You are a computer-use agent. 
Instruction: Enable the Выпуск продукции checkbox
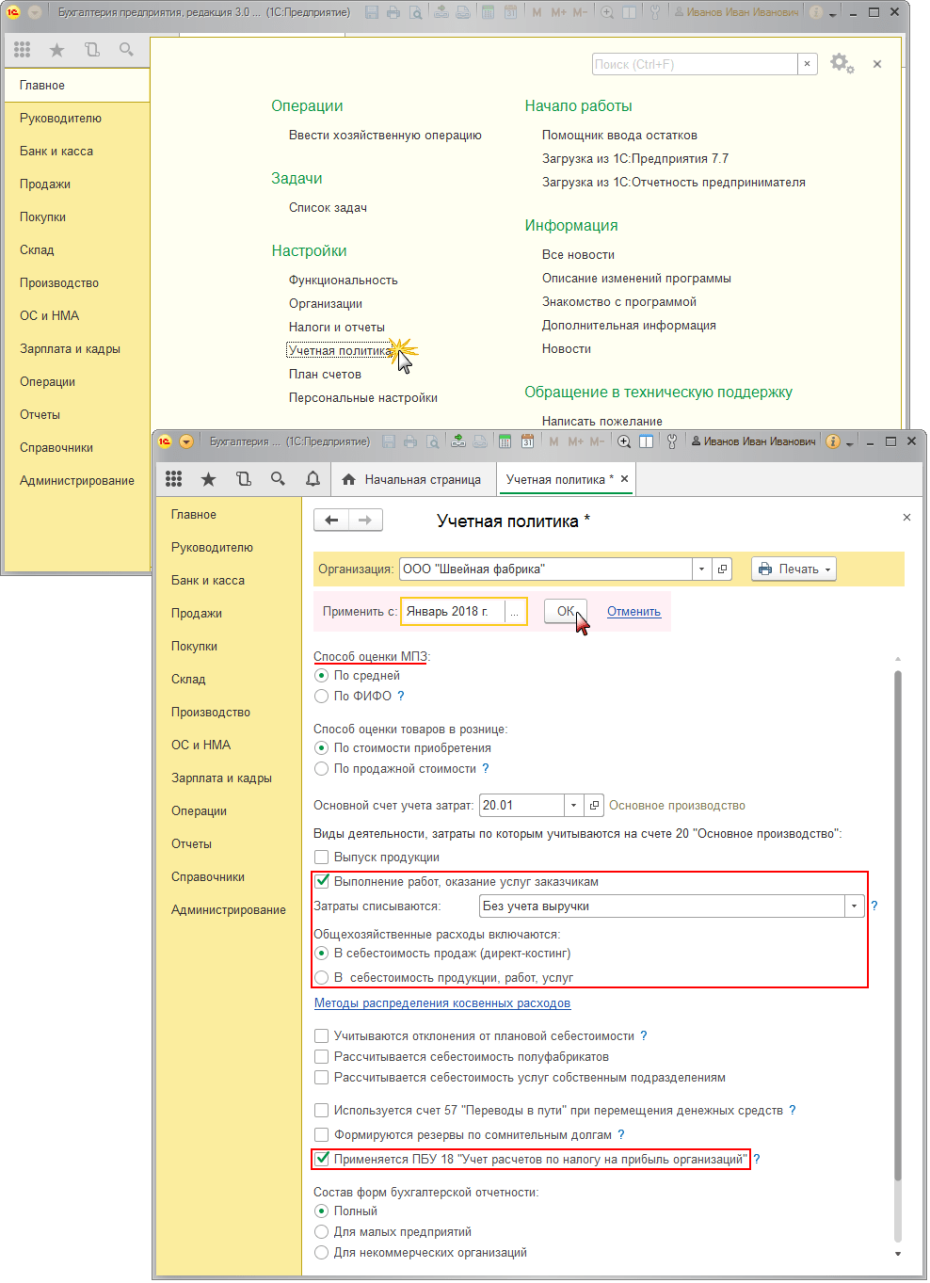click(321, 857)
